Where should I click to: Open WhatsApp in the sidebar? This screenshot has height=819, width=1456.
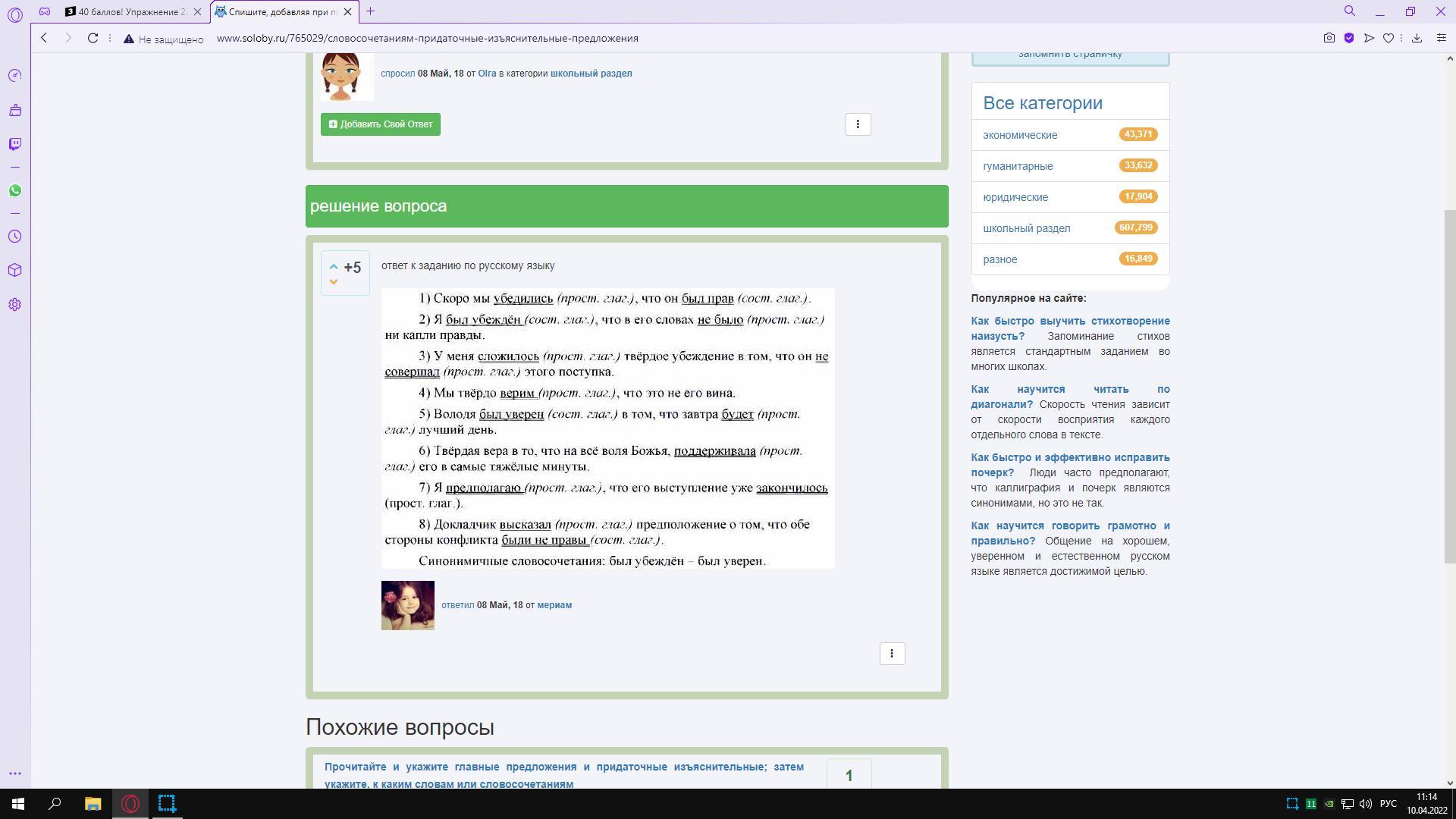[15, 190]
